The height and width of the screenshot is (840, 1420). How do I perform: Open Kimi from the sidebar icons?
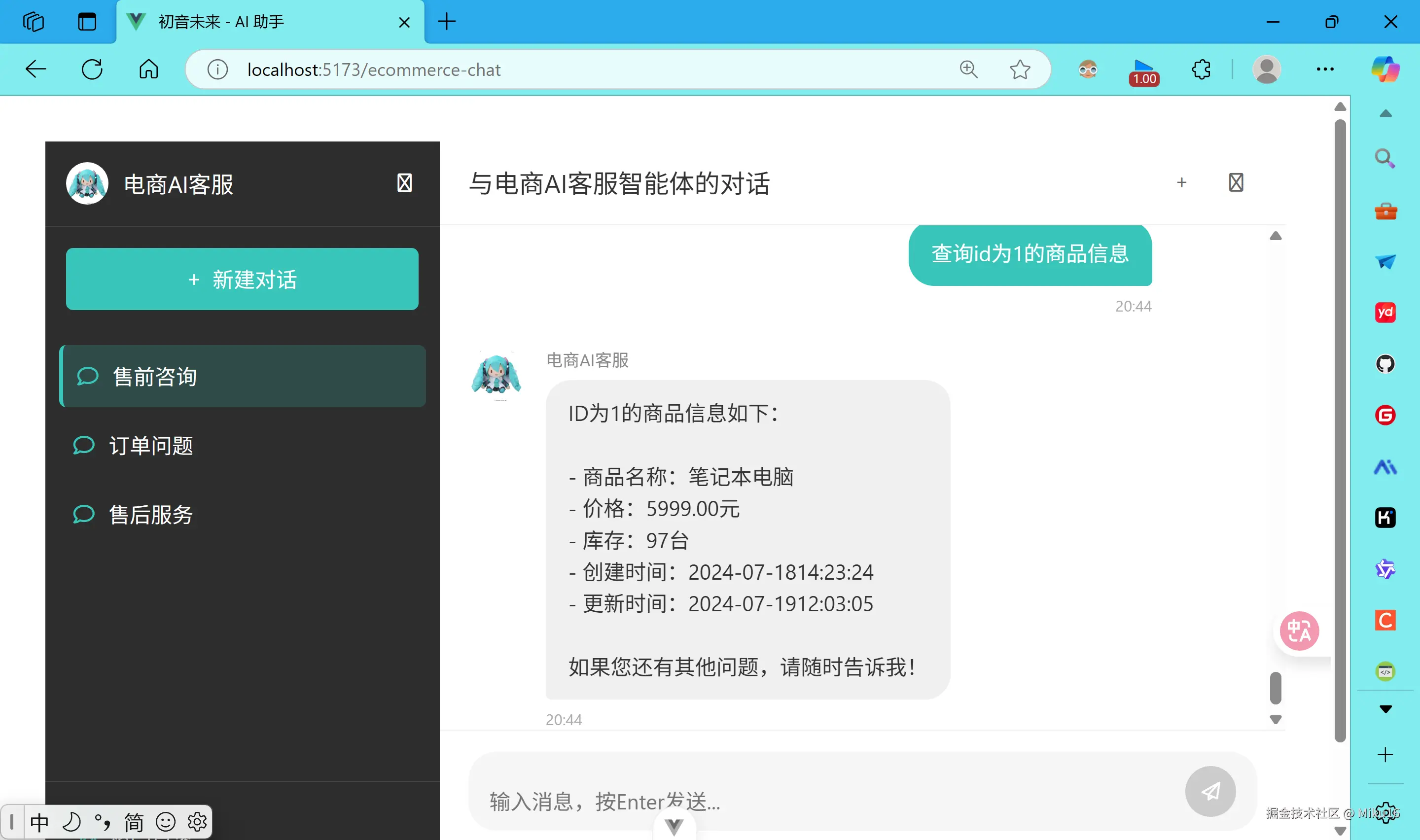[x=1385, y=517]
